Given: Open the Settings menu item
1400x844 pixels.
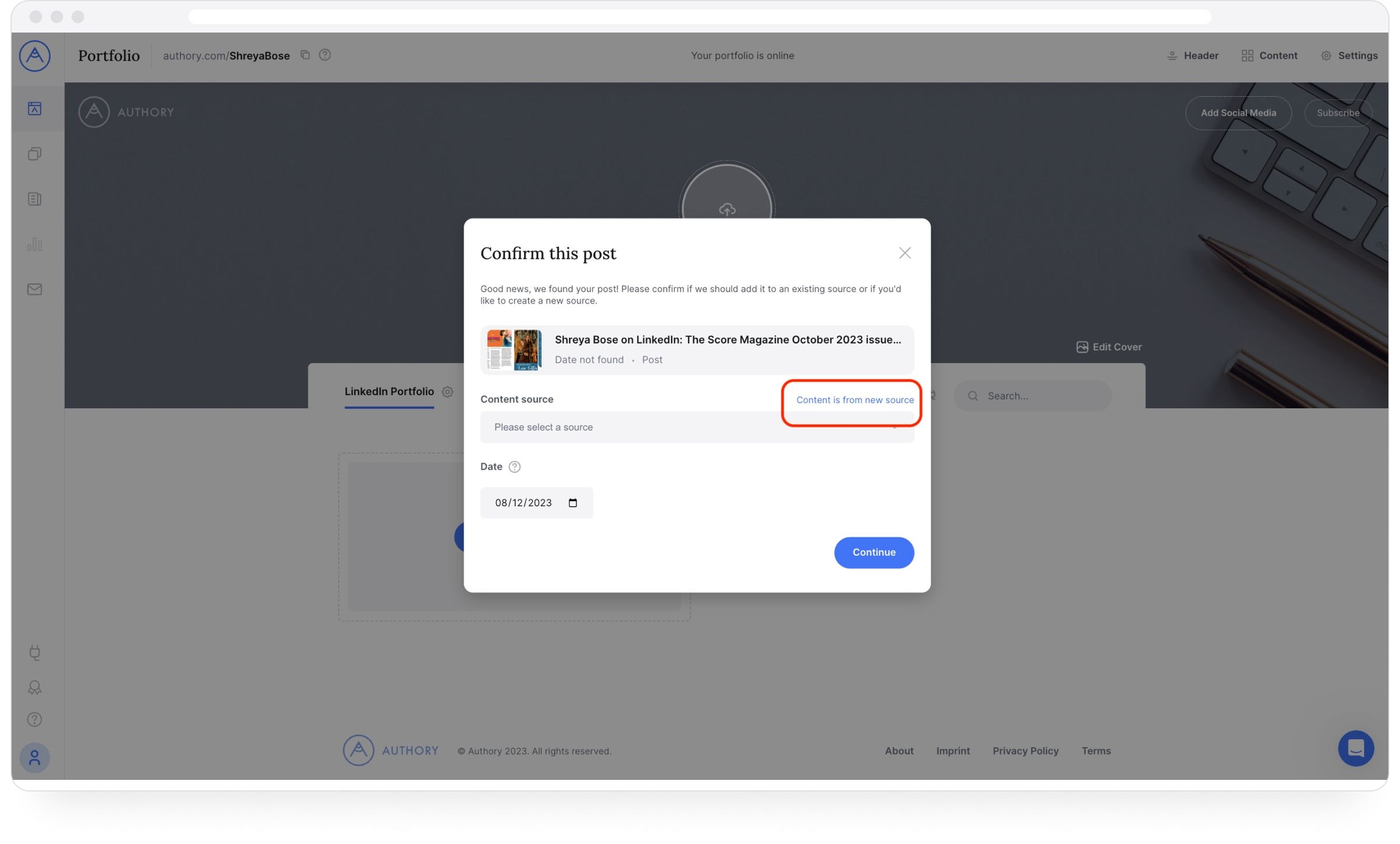Looking at the screenshot, I should point(1349,55).
